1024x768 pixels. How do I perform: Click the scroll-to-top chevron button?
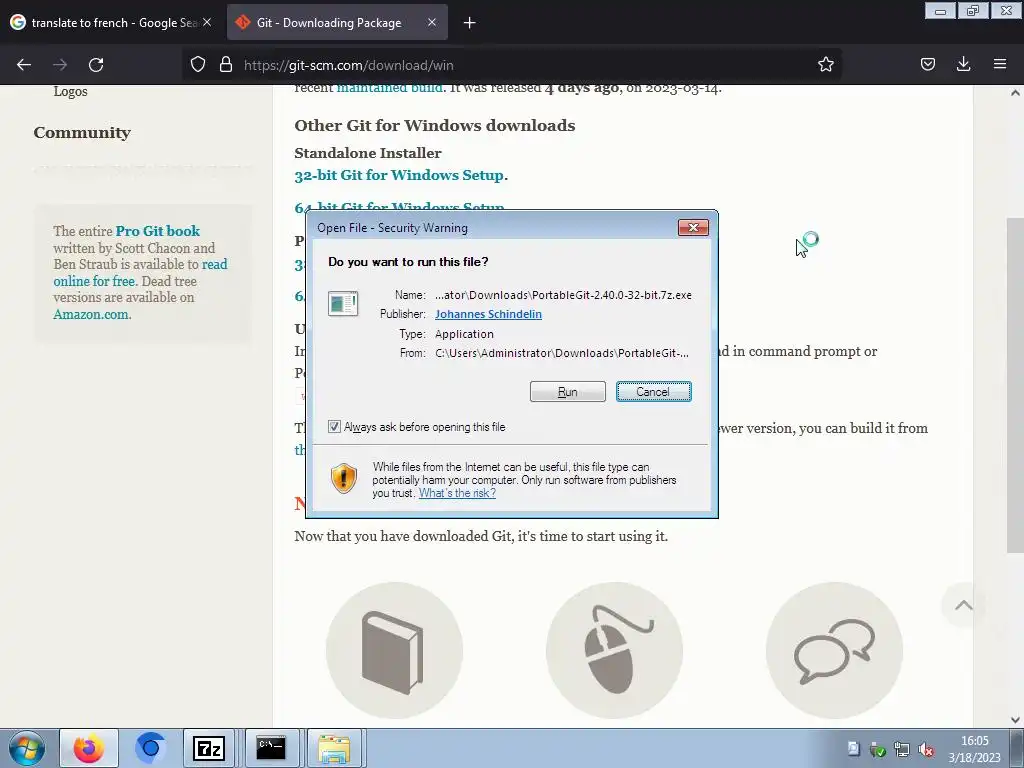(963, 605)
